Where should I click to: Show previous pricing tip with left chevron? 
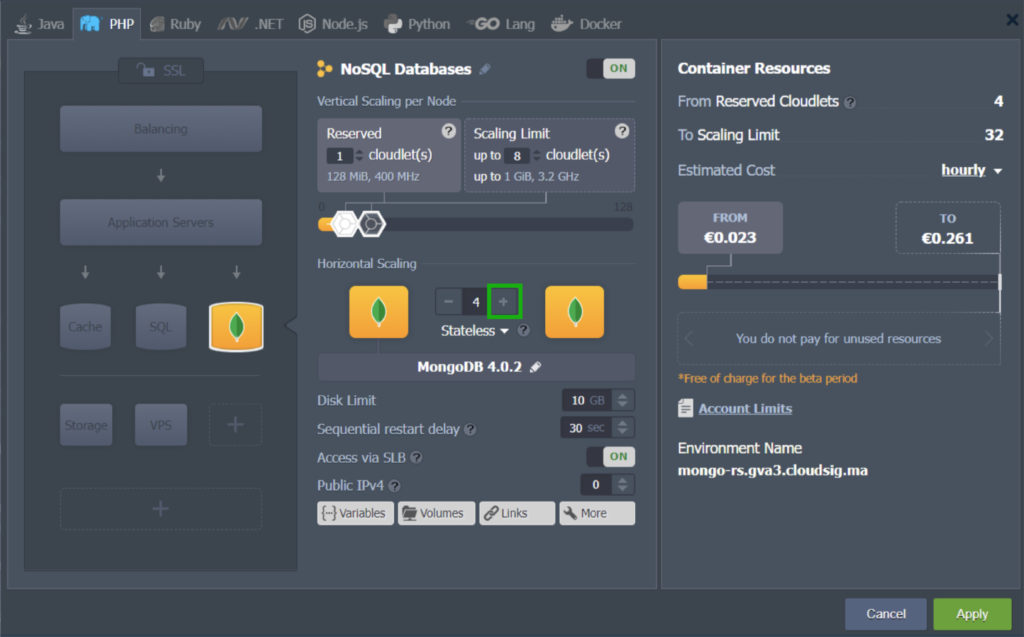(x=689, y=338)
